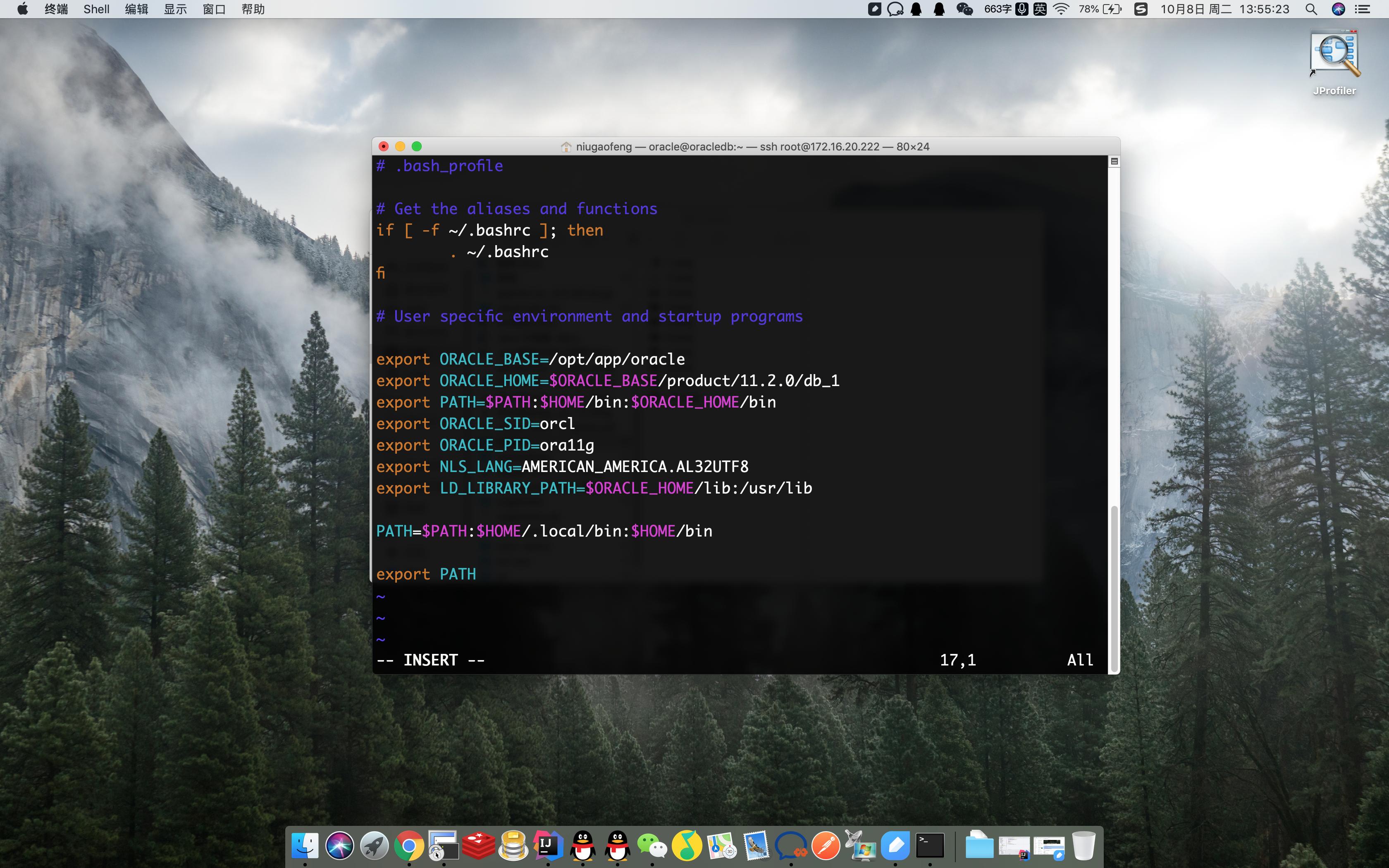Open Google Chrome from the dock
This screenshot has height=868, width=1389.
point(409,846)
